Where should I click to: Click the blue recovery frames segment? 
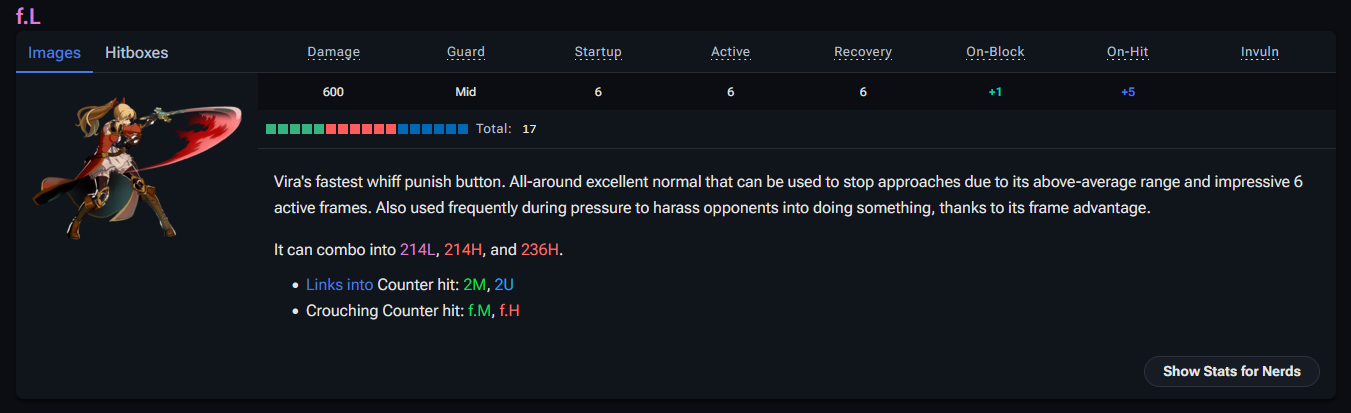(432, 129)
